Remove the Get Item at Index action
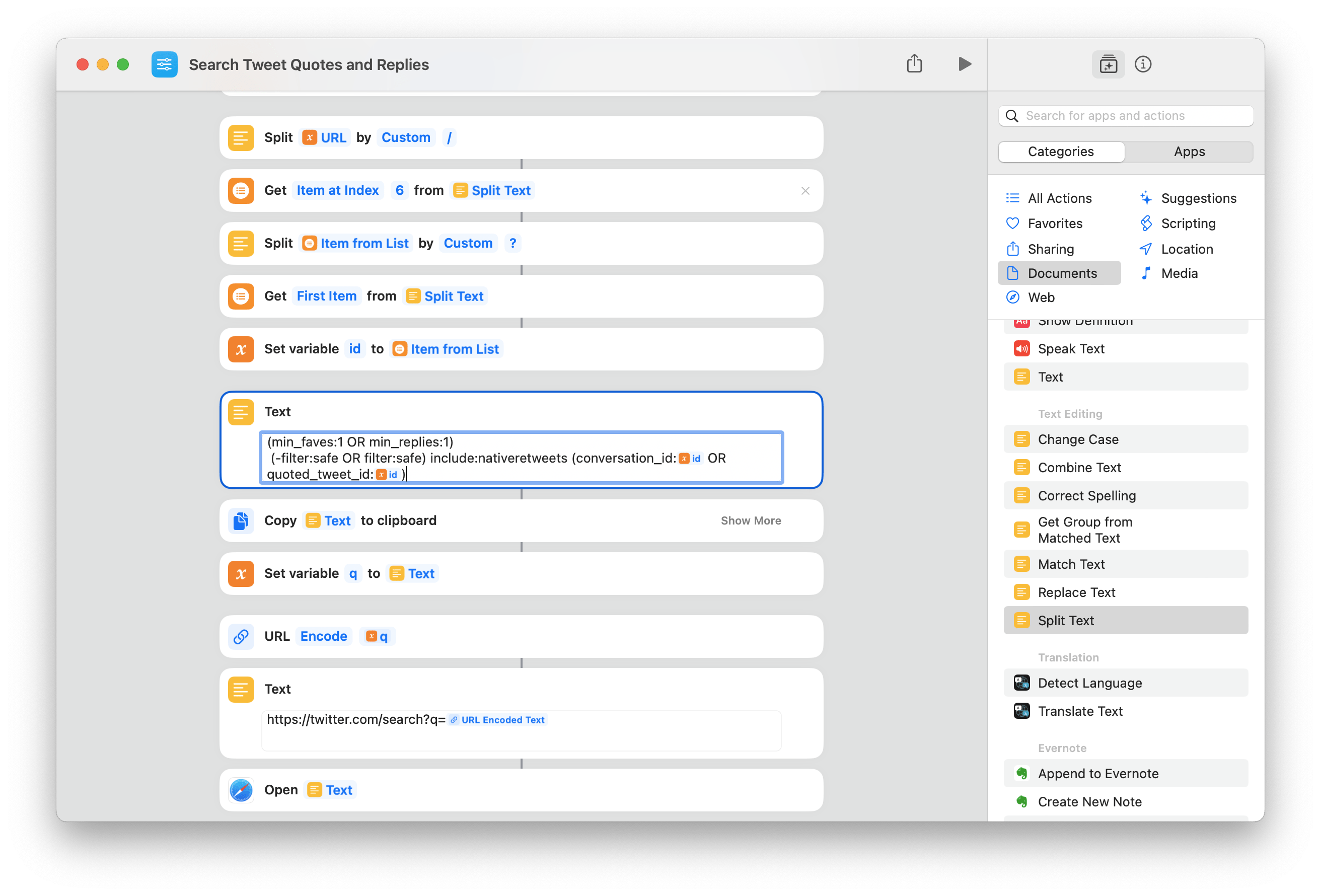Image resolution: width=1321 pixels, height=896 pixels. point(805,190)
